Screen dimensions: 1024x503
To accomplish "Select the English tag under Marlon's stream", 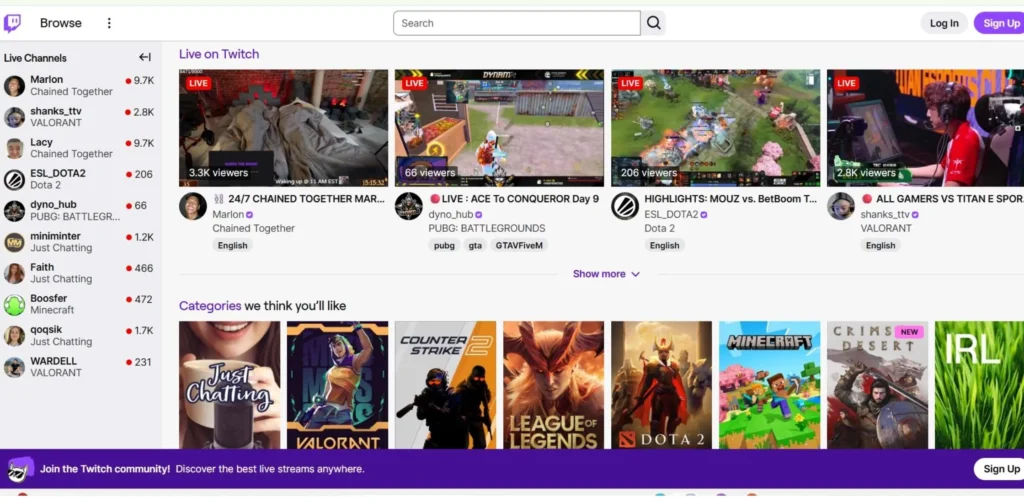I will 232,246.
